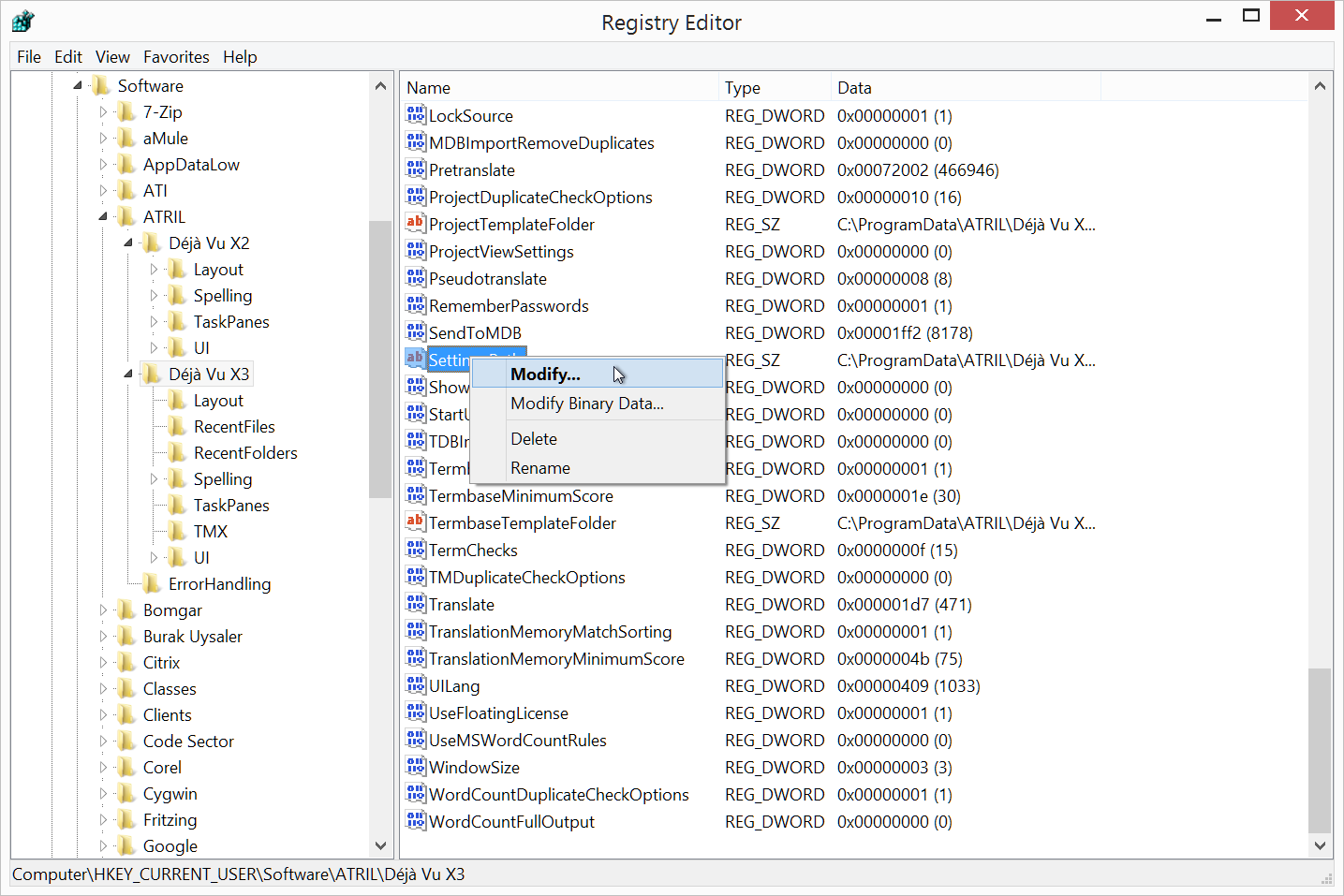Viewport: 1344px width, 896px height.
Task: Select the Code Sector key
Action: point(188,742)
